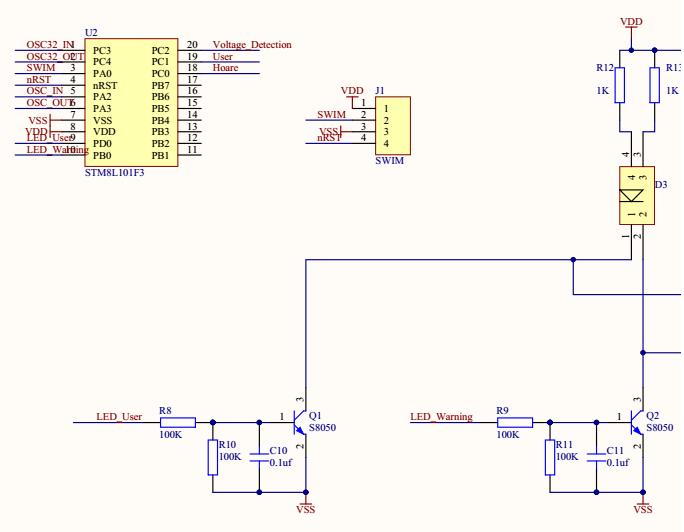Select resistor R10 symbol
The image size is (684, 532).
click(212, 457)
